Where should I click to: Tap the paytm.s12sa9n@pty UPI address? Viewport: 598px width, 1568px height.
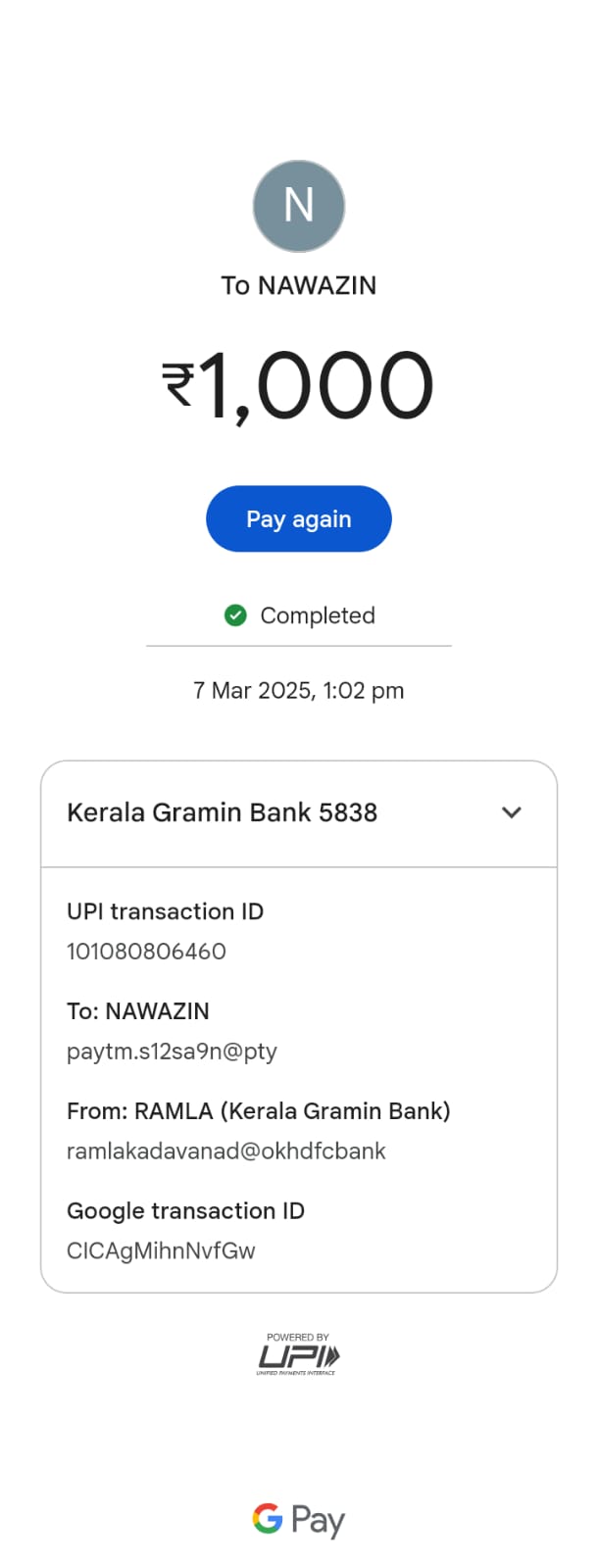[172, 1052]
